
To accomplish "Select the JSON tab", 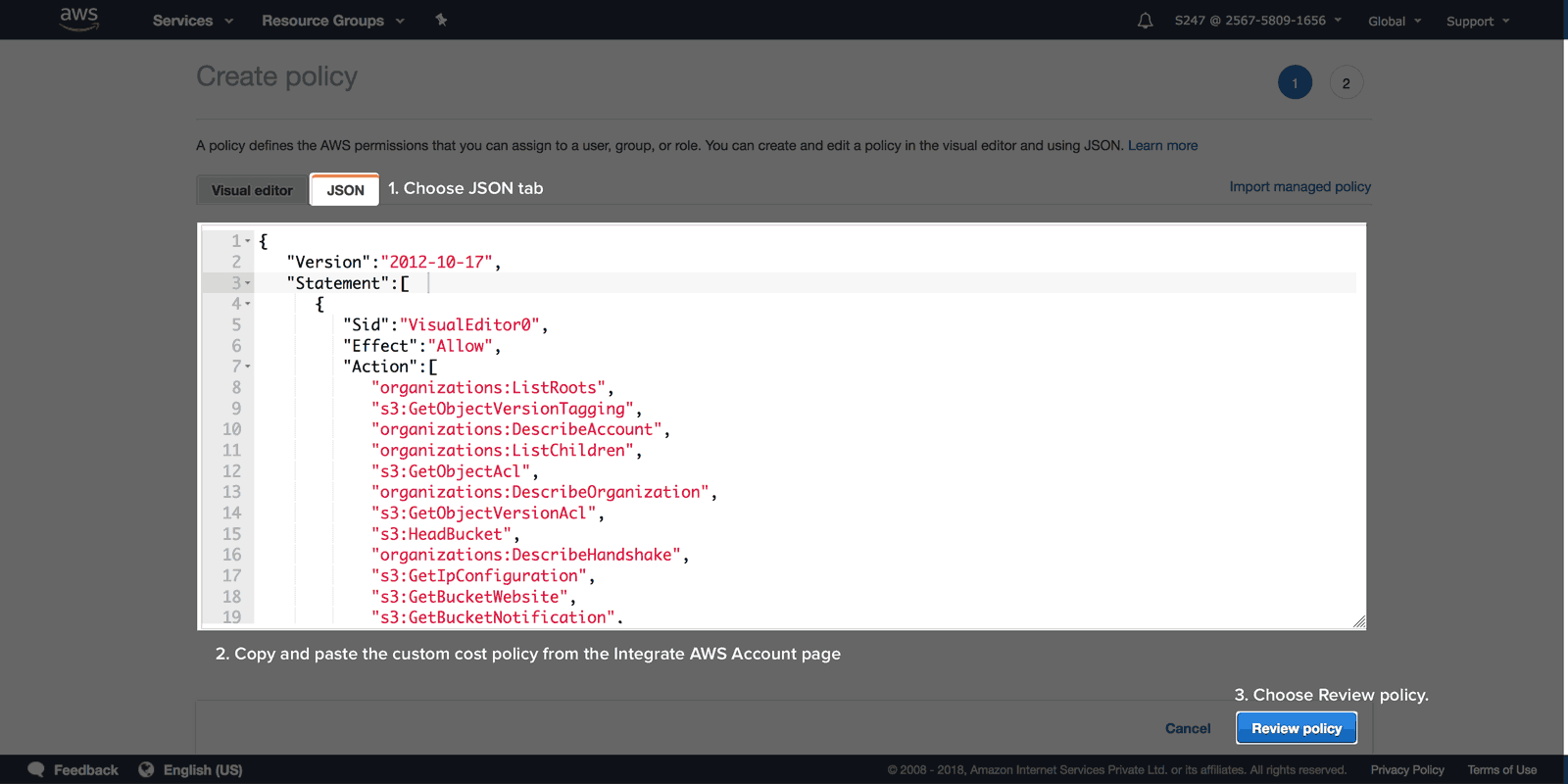I will [345, 190].
